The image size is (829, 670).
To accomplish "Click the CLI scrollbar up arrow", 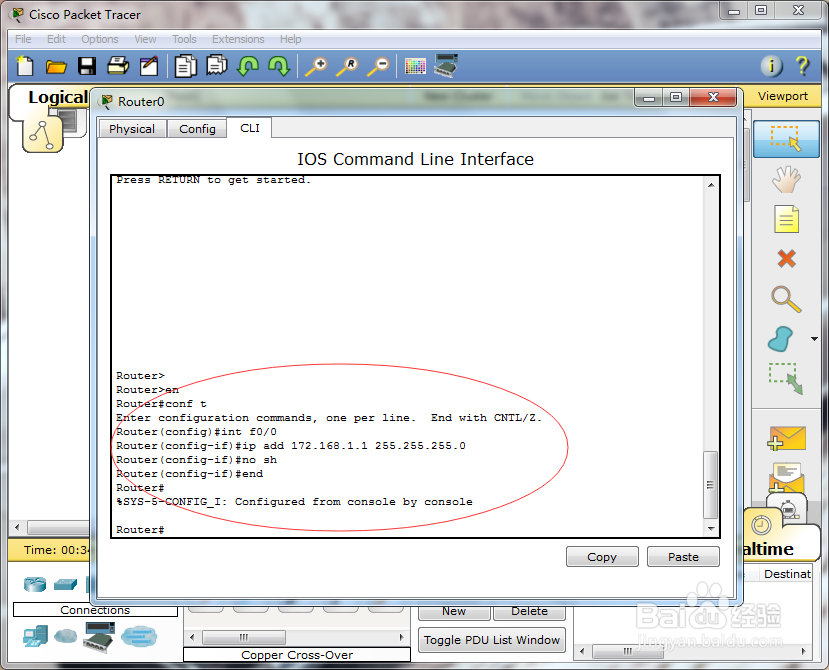I will (x=711, y=185).
